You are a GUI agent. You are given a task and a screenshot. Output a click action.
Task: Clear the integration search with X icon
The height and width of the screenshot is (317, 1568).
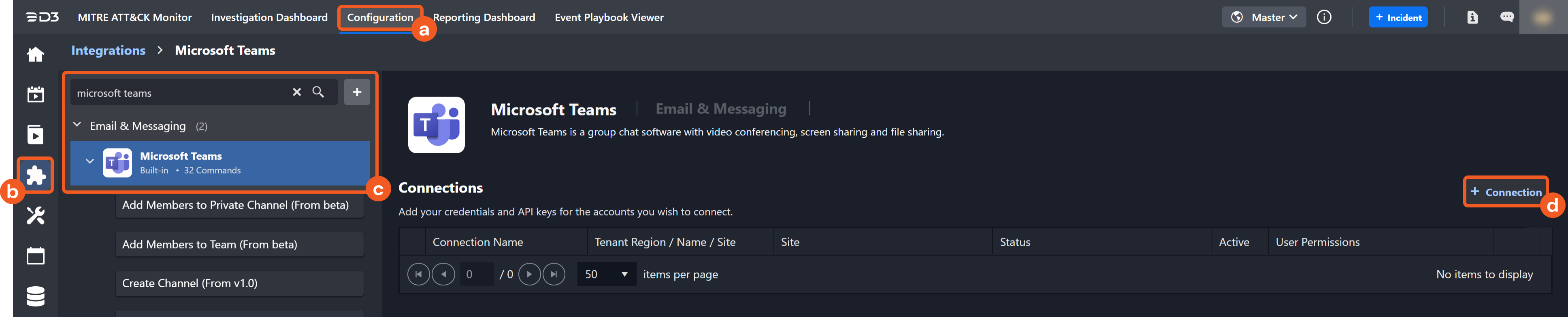pyautogui.click(x=296, y=92)
